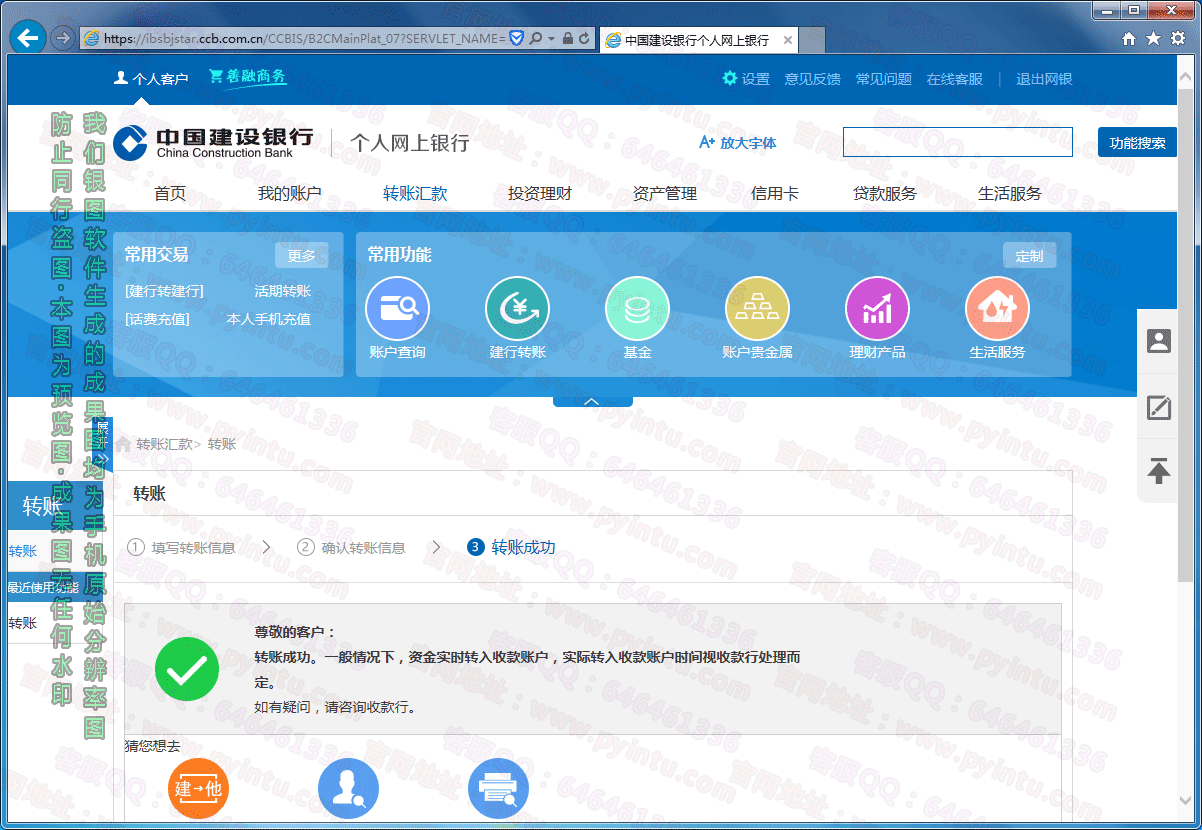Viewport: 1202px width, 830px height.
Task: Click the home icon in breadcrumb
Action: (x=123, y=444)
